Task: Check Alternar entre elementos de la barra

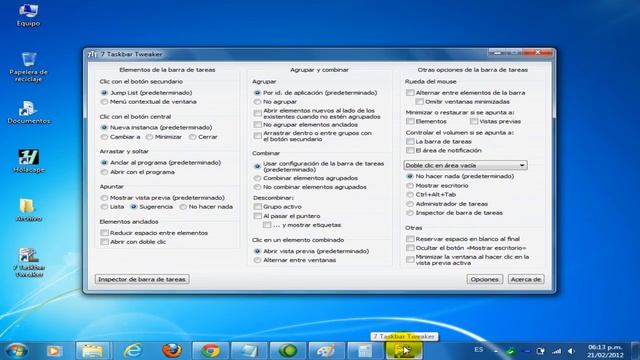Action: 466,93
